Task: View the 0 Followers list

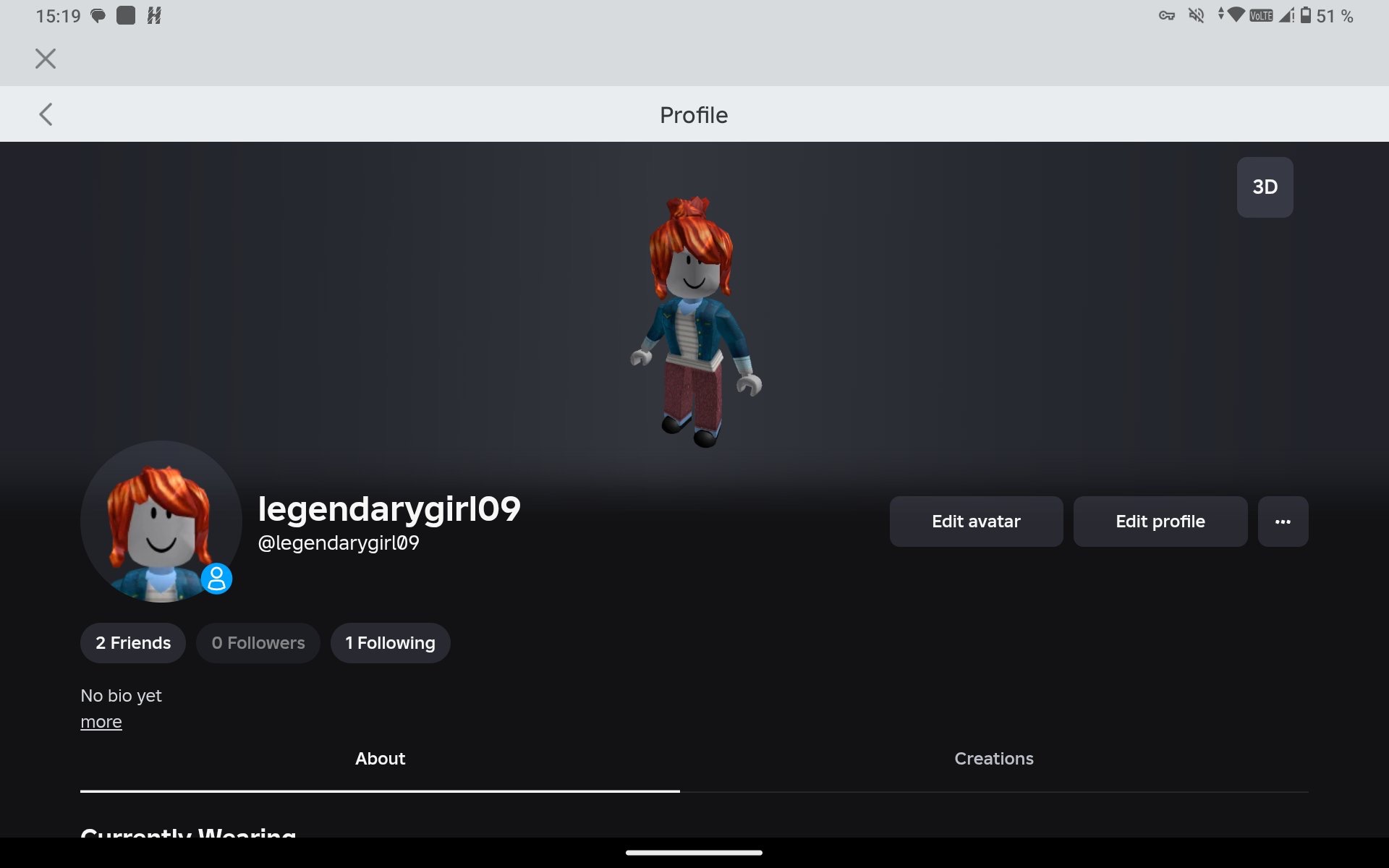Action: point(258,643)
